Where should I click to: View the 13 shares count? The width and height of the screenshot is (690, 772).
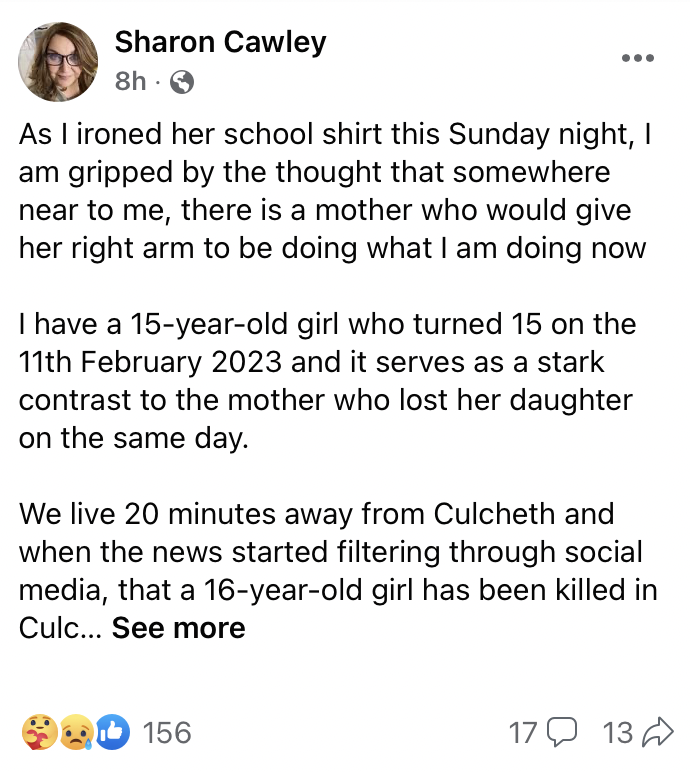coord(619,733)
